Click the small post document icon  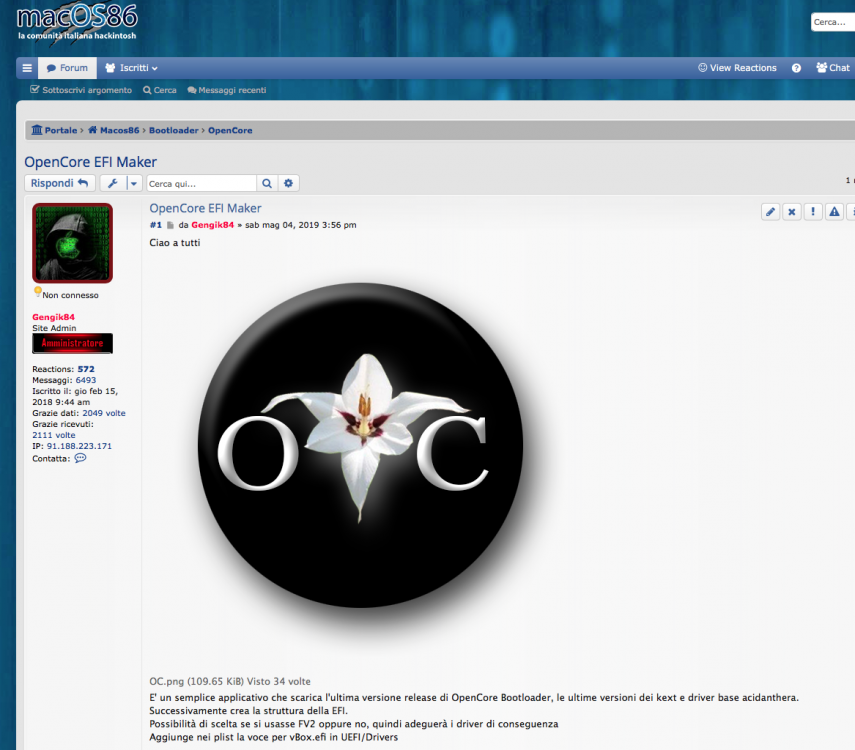coord(170,225)
